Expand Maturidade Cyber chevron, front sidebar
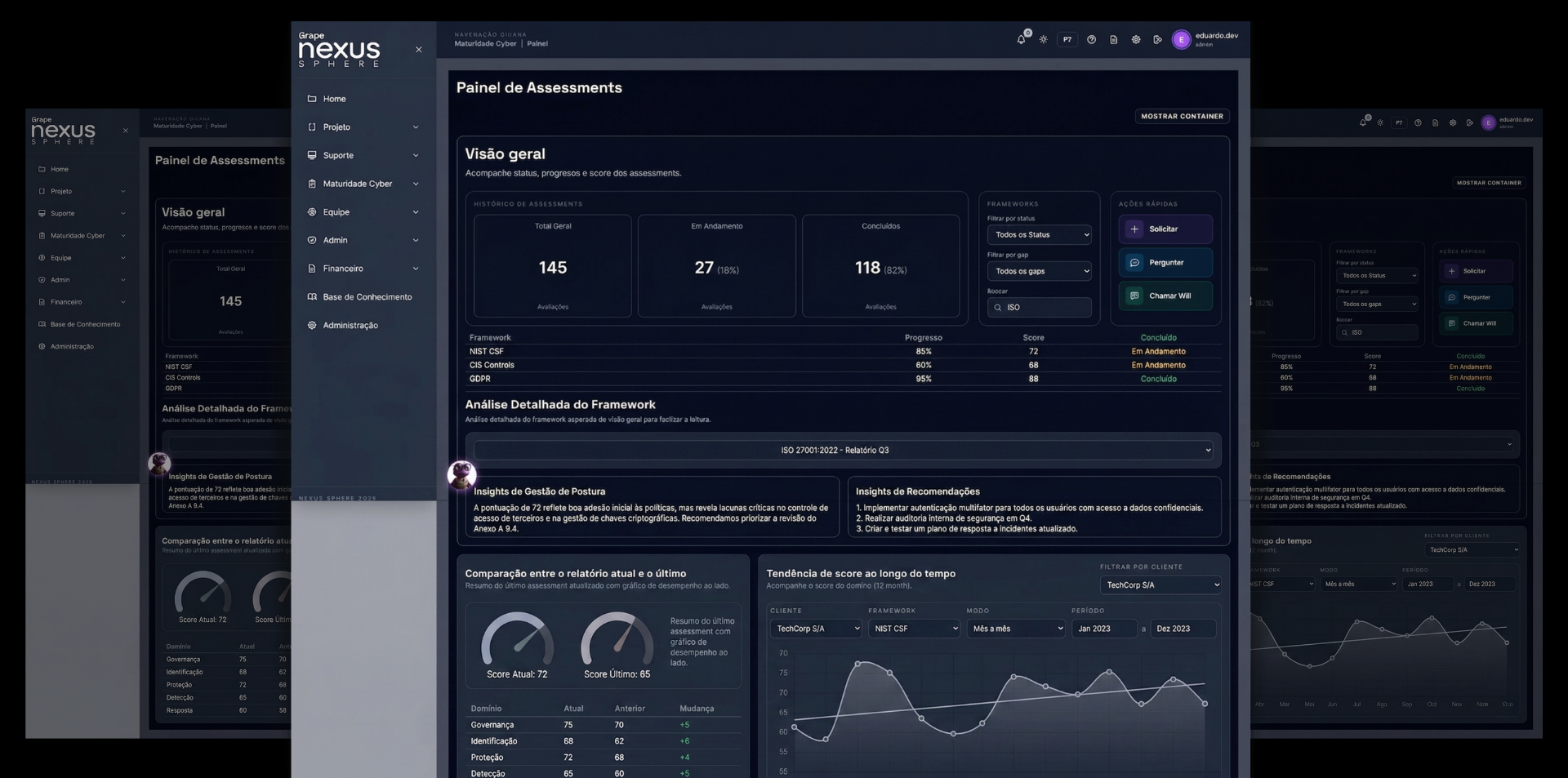Image resolution: width=1568 pixels, height=778 pixels. [x=416, y=184]
